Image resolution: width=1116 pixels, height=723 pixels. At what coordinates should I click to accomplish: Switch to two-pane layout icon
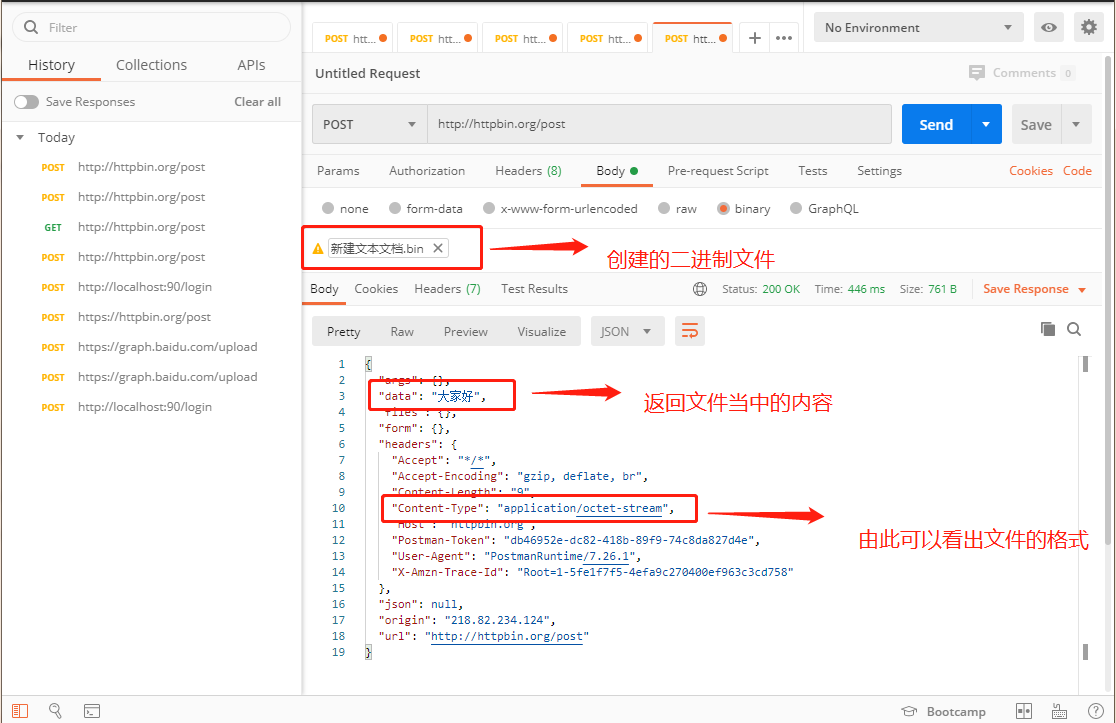pyautogui.click(x=1023, y=710)
